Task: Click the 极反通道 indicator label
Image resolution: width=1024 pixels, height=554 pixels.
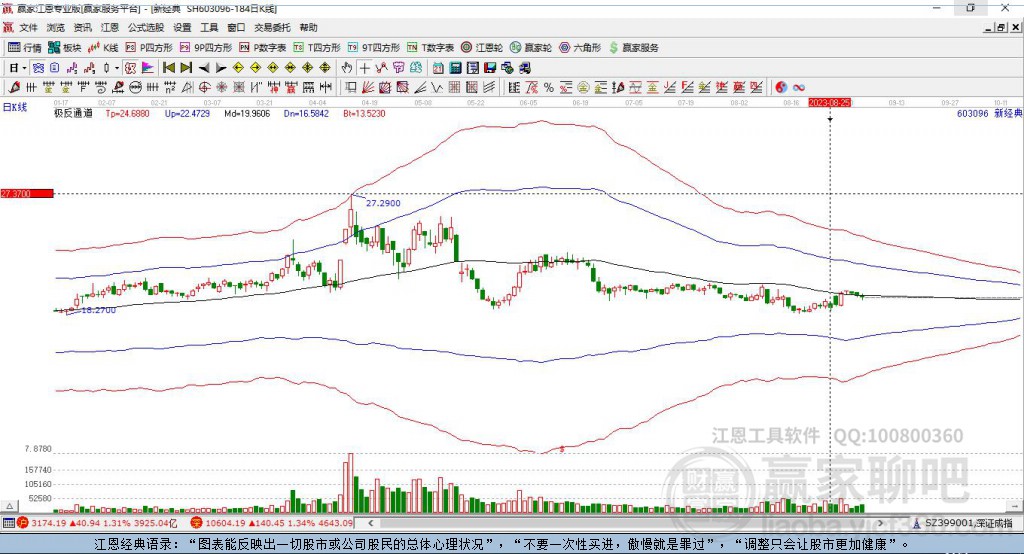Action: (x=73, y=114)
